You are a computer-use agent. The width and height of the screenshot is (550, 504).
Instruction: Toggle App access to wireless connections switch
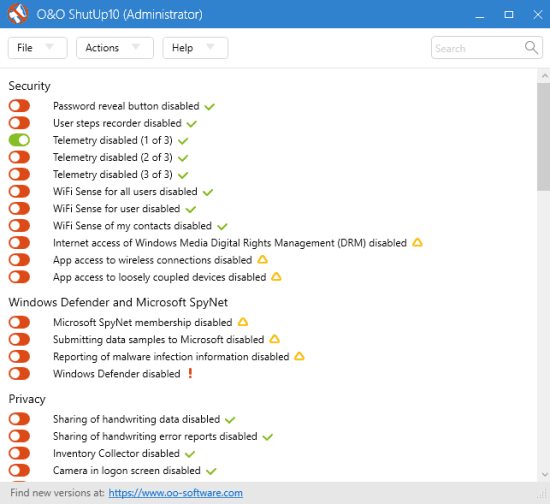(19, 260)
